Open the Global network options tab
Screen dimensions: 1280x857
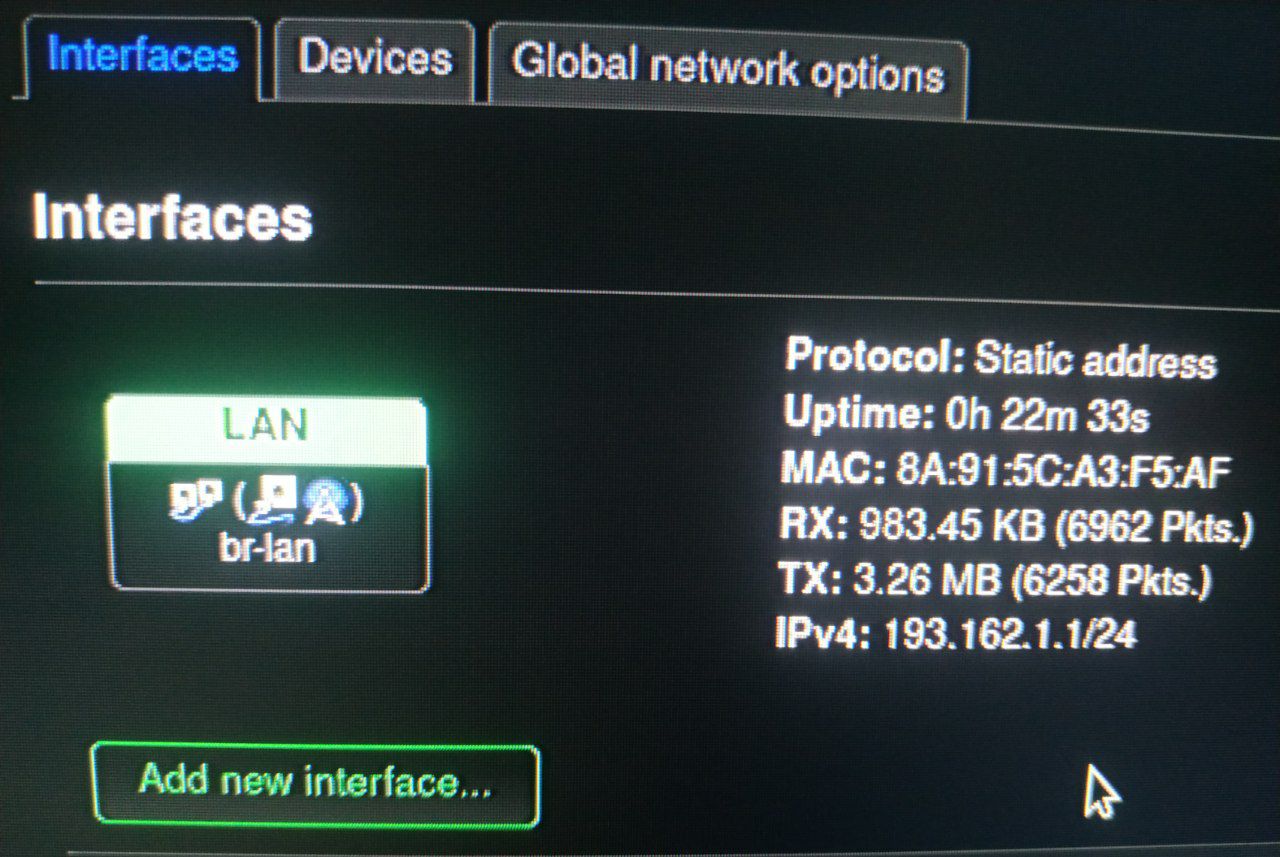(x=727, y=69)
